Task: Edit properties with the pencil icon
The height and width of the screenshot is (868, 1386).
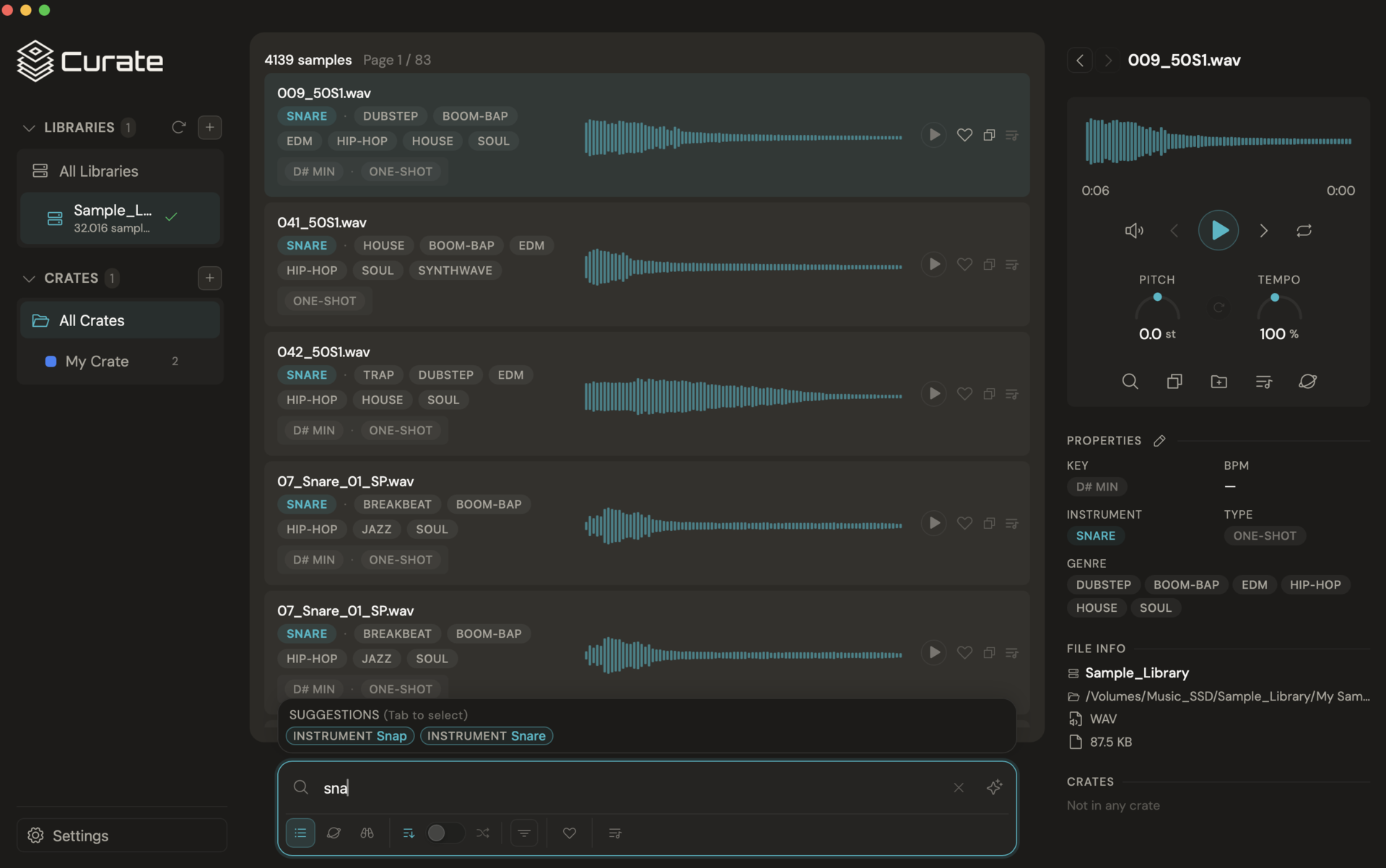Action: pyautogui.click(x=1159, y=440)
